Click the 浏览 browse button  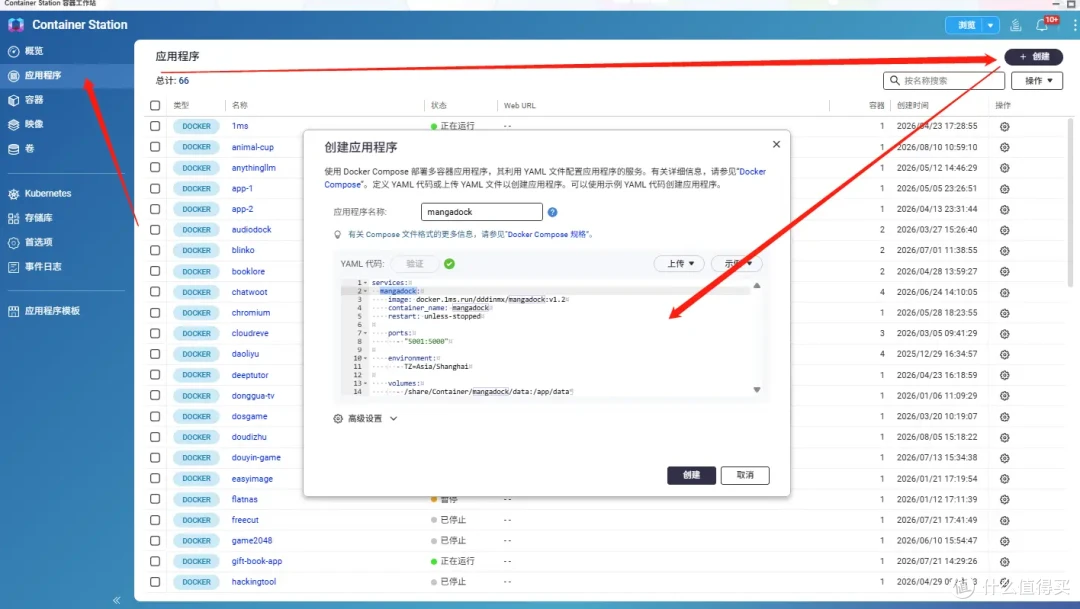coord(965,25)
